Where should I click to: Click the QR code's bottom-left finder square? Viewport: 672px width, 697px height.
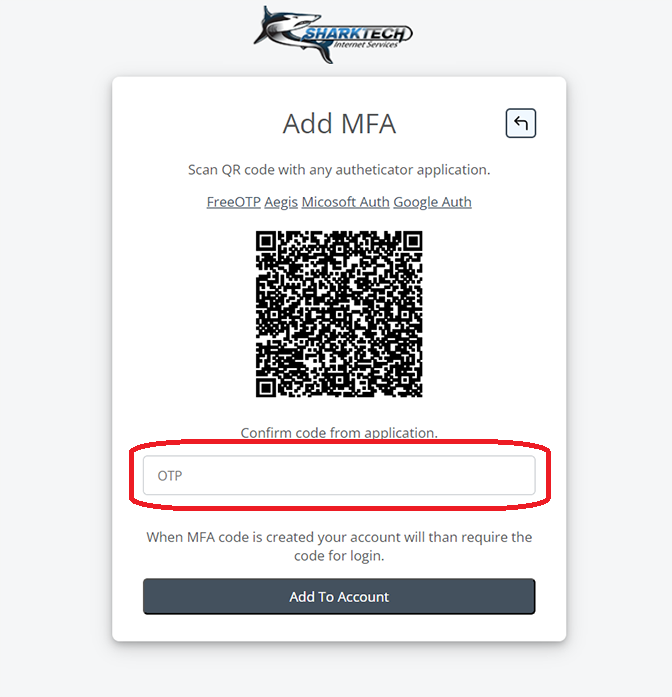266,388
